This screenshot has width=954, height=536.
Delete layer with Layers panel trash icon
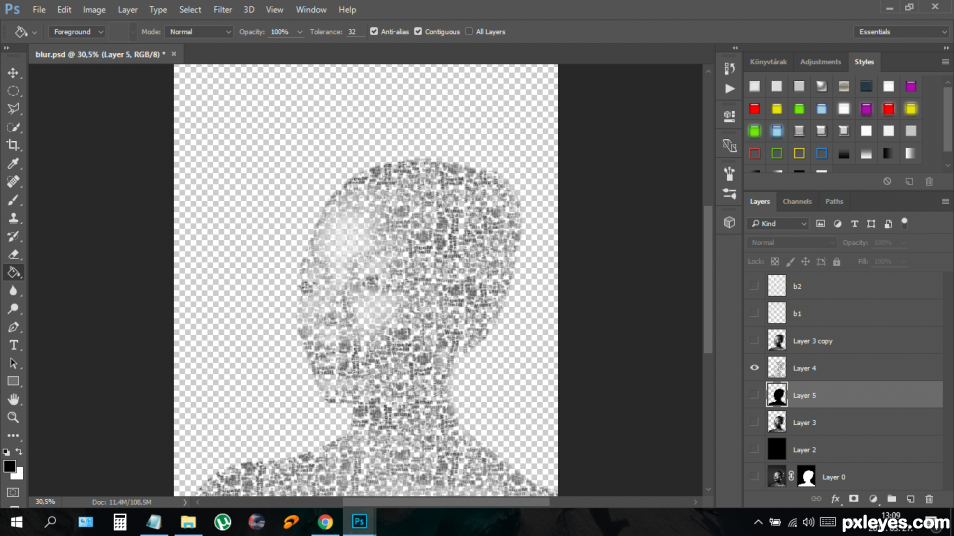(929, 499)
